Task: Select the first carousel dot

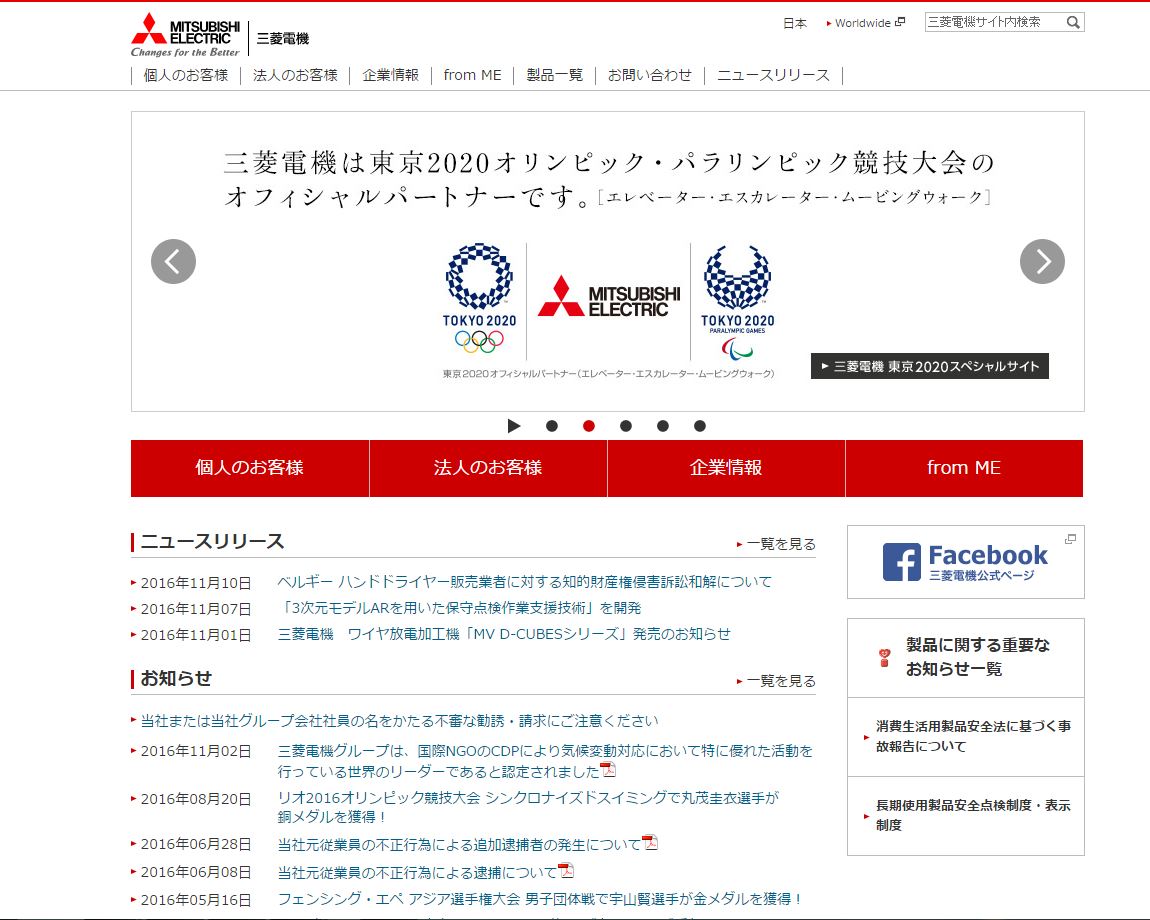Action: pyautogui.click(x=552, y=426)
